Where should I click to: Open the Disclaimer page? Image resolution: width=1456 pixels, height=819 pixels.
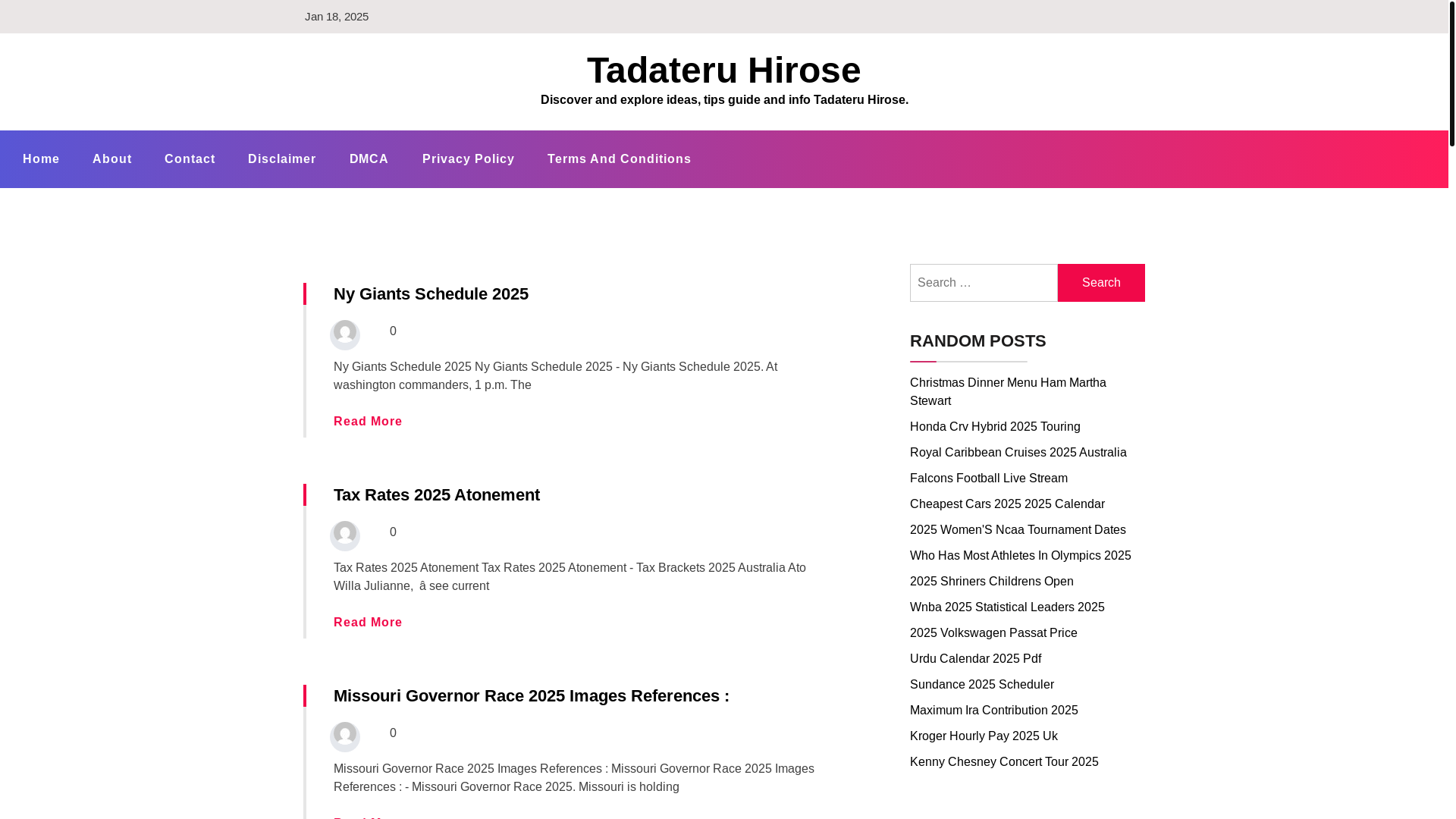282,159
